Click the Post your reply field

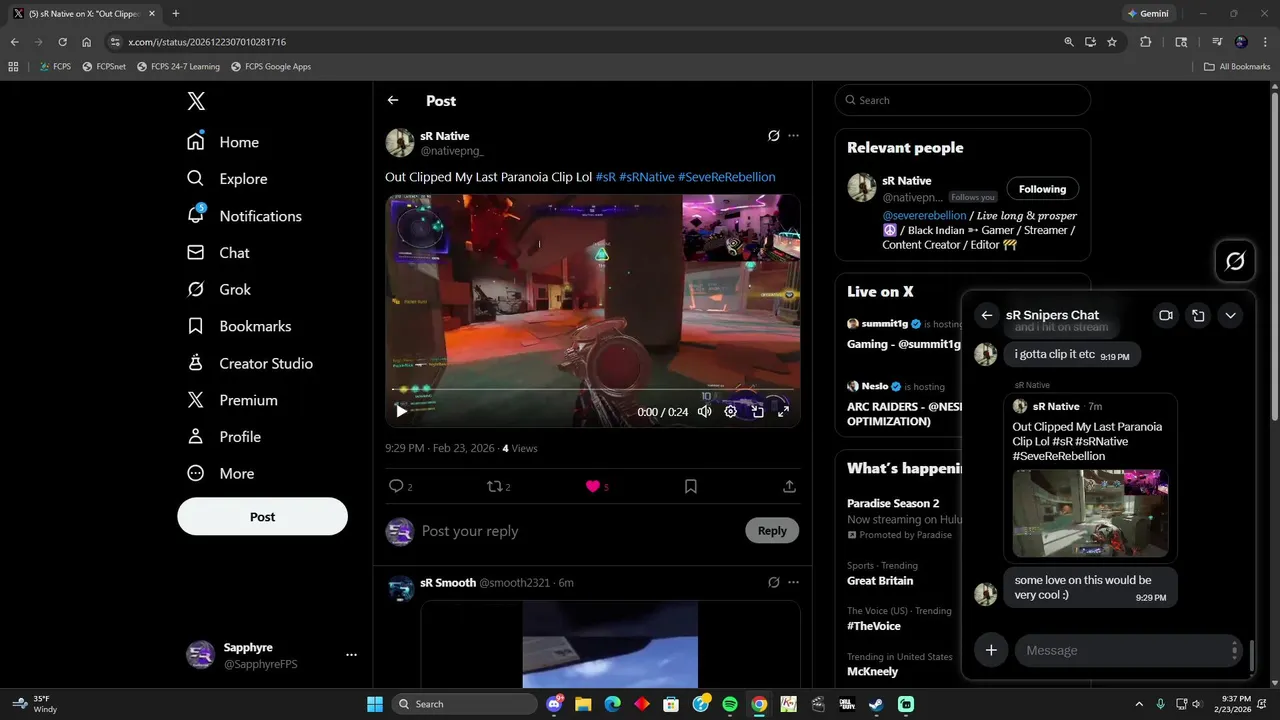(578, 531)
